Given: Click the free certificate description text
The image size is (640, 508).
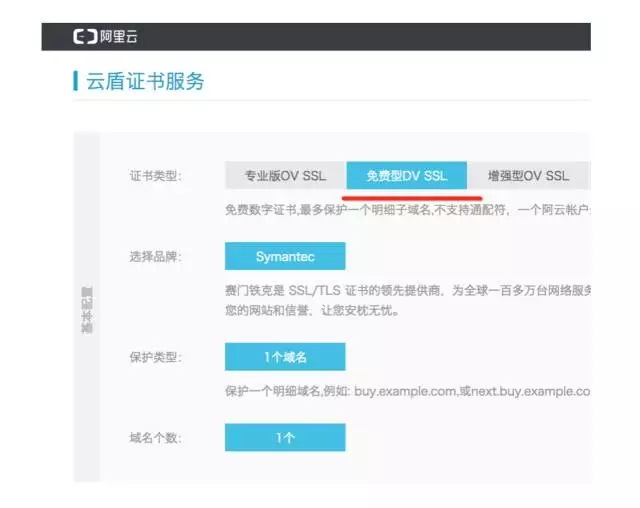Looking at the screenshot, I should click(407, 210).
